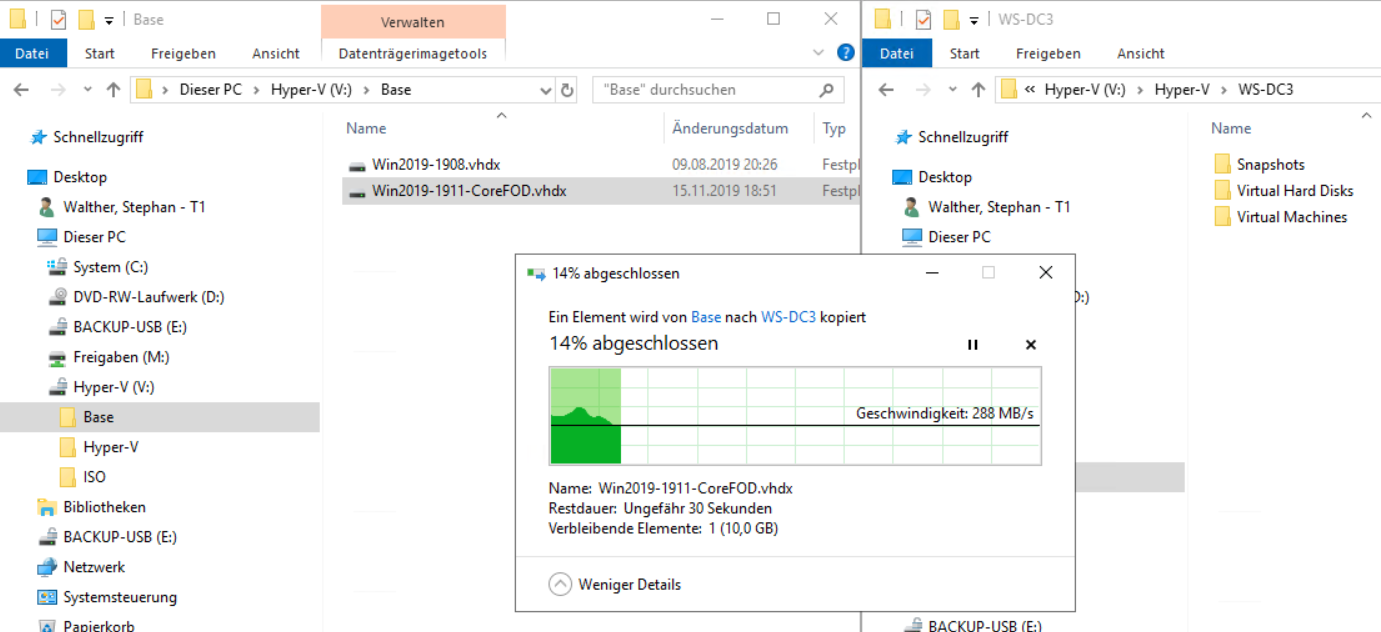The width and height of the screenshot is (1381, 632).
Task: Open Snapshots folder in WS-DC3 window
Action: point(1270,164)
